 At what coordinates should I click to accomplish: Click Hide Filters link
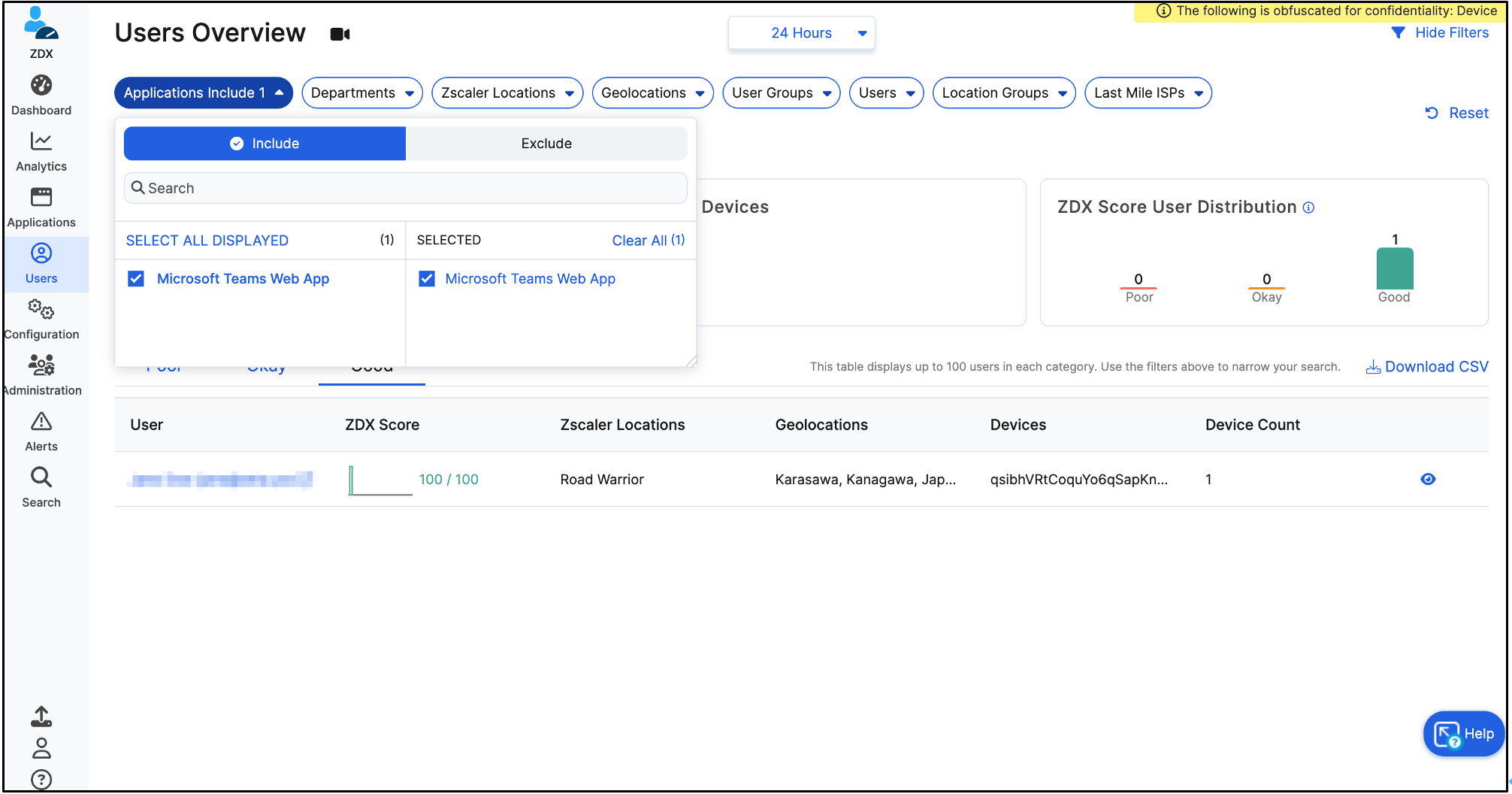tap(1451, 32)
